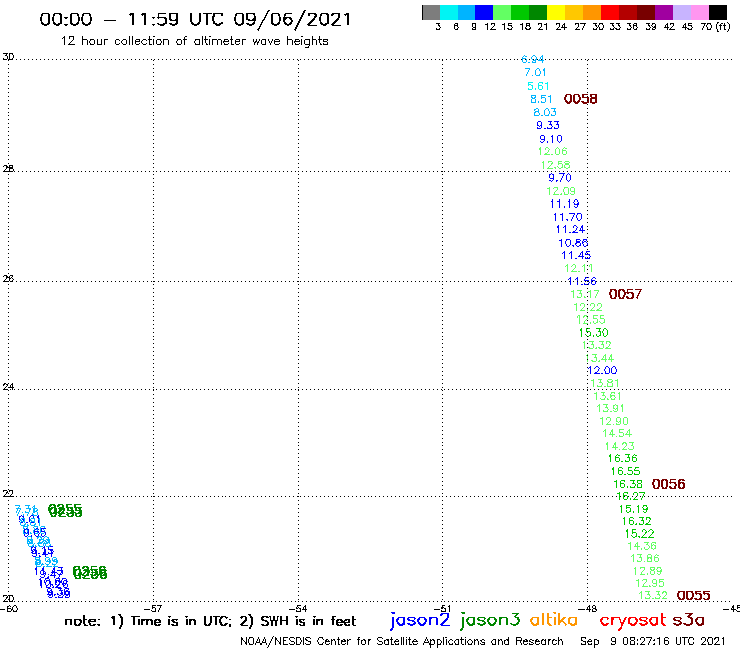
Task: Click the wave height value 16.32
Action: [636, 522]
